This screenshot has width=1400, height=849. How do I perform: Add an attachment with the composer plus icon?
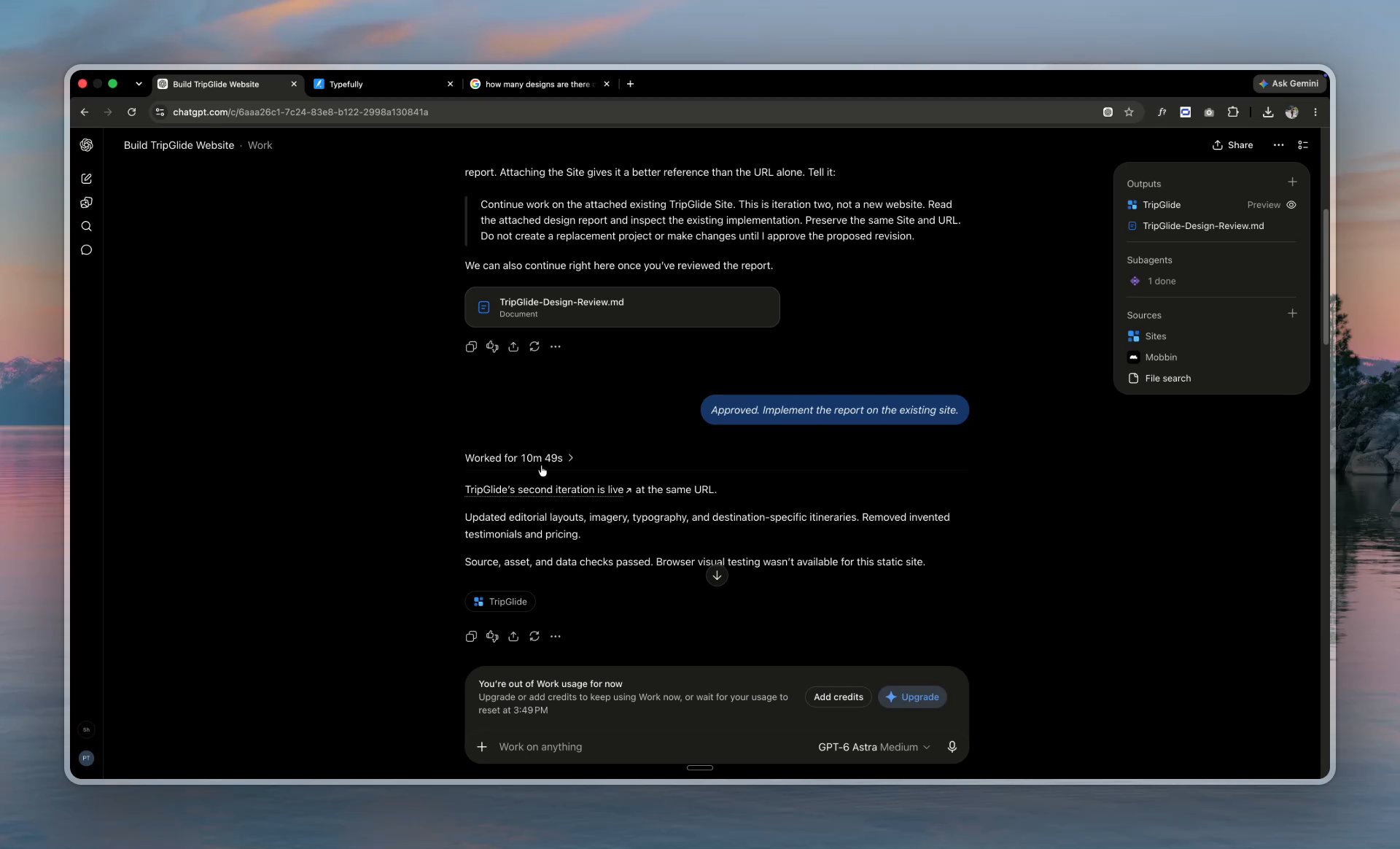click(x=482, y=747)
